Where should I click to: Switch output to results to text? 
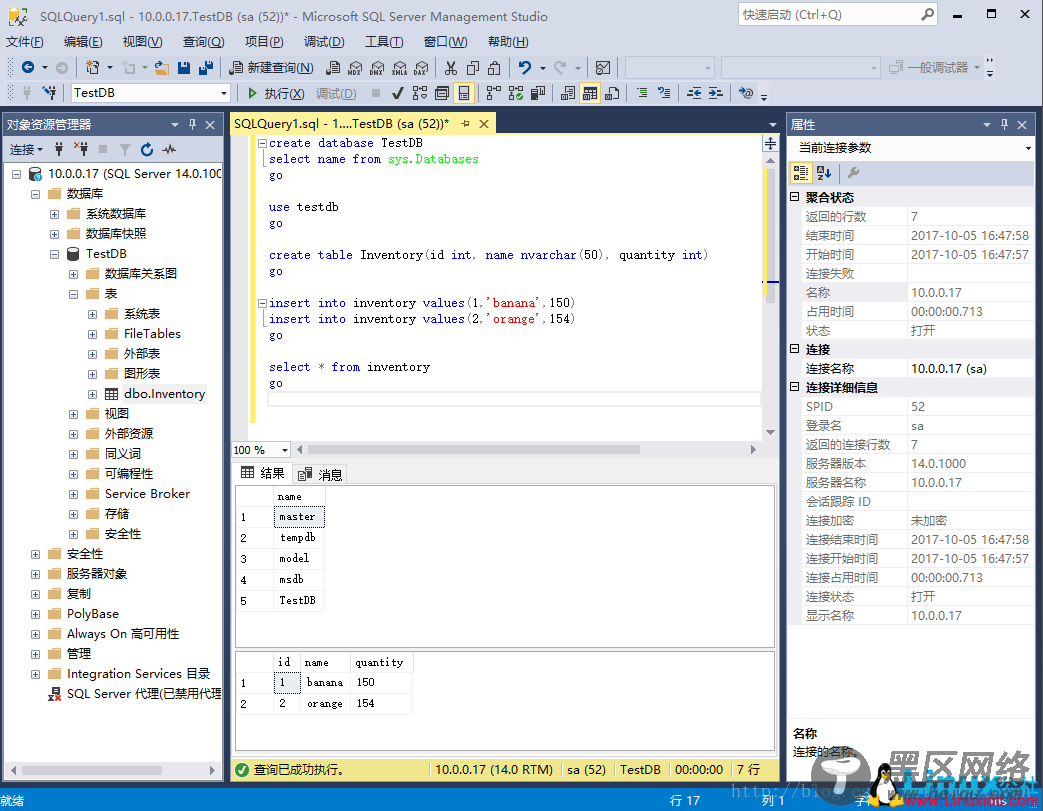(x=568, y=93)
